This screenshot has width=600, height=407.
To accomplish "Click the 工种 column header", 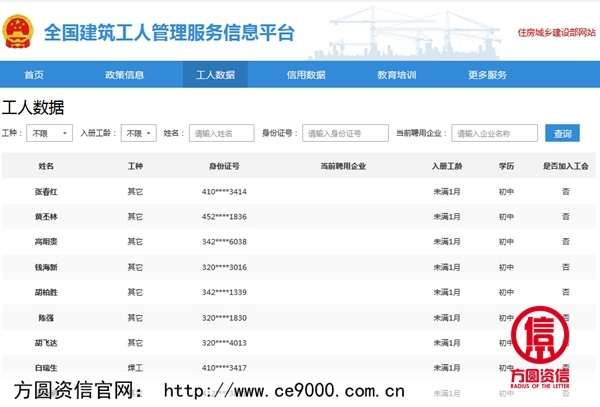I will (135, 166).
